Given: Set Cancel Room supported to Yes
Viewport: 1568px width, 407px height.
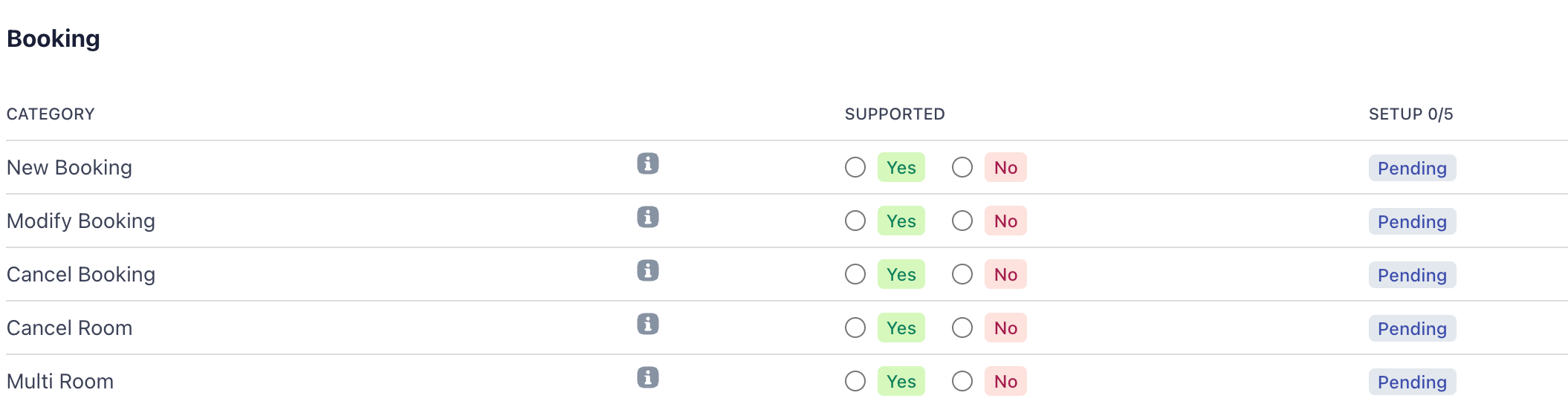Looking at the screenshot, I should [855, 328].
